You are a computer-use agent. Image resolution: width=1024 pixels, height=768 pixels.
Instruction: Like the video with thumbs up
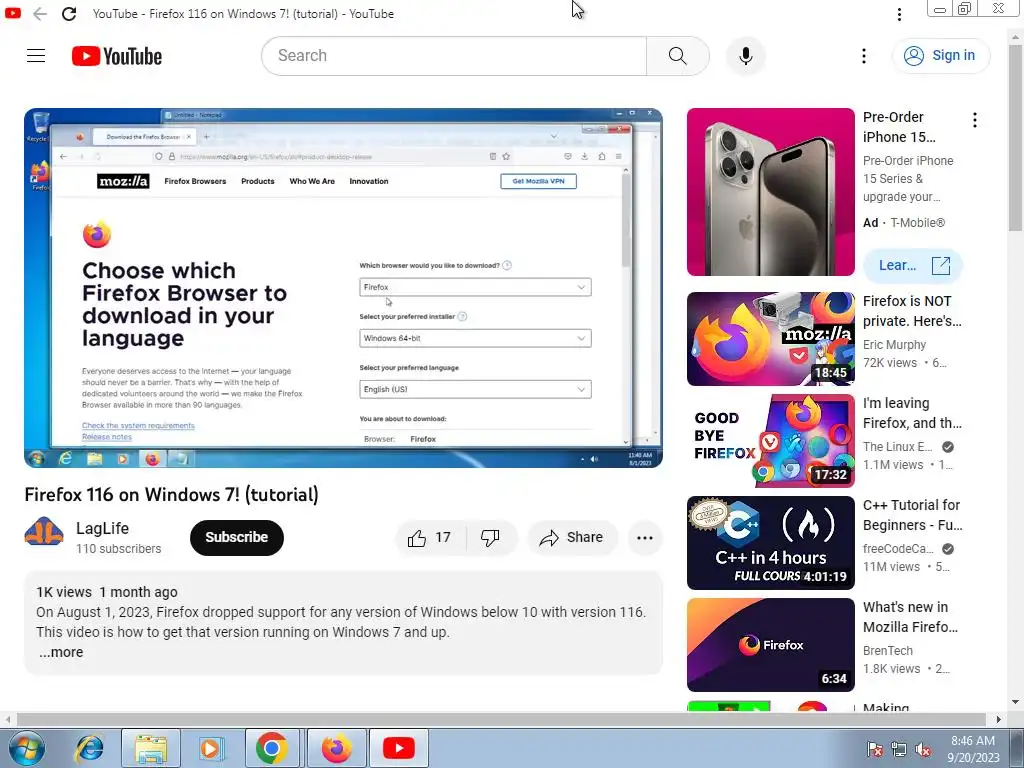pyautogui.click(x=430, y=537)
